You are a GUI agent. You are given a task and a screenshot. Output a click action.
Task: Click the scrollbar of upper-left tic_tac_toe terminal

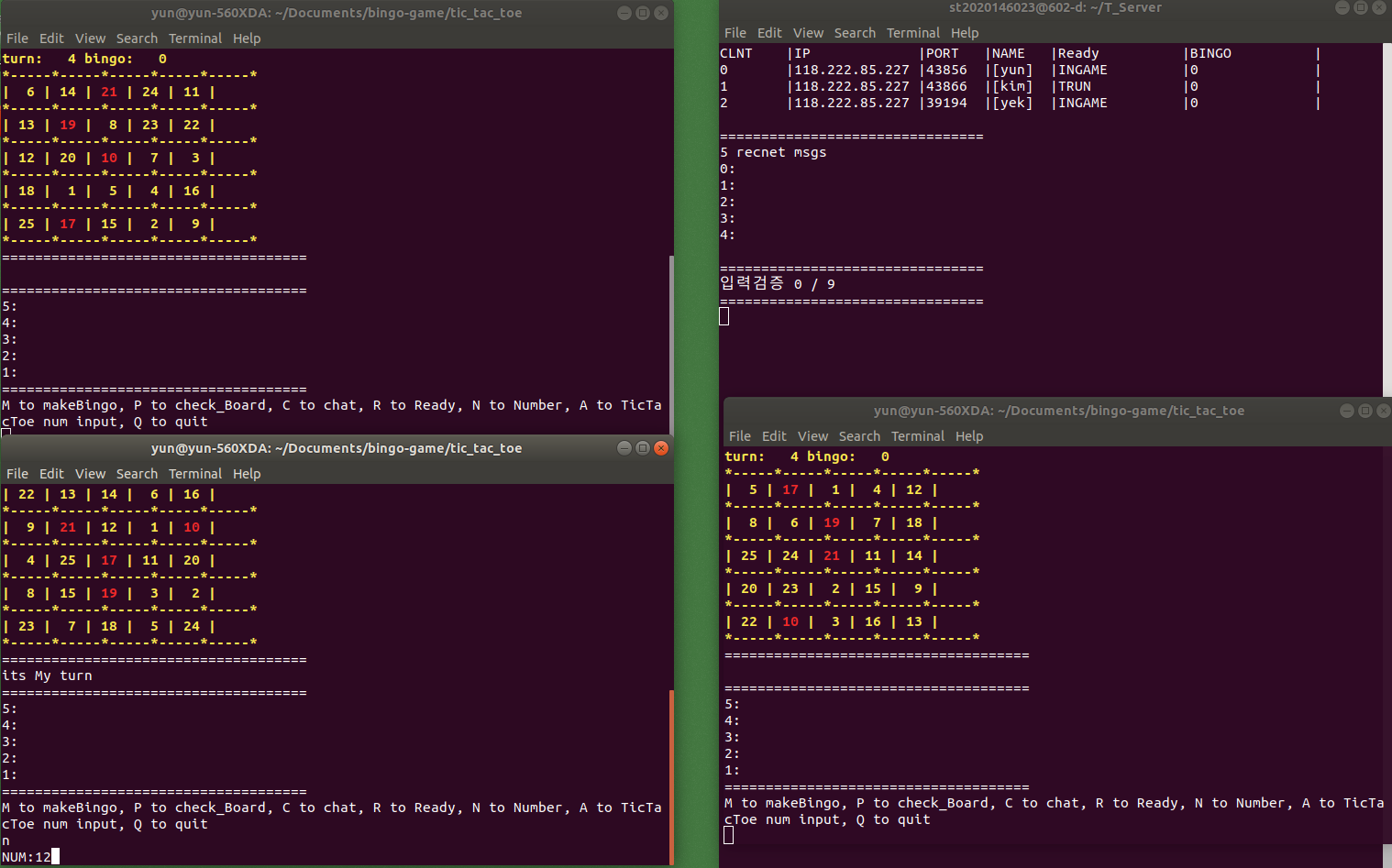[x=671, y=346]
